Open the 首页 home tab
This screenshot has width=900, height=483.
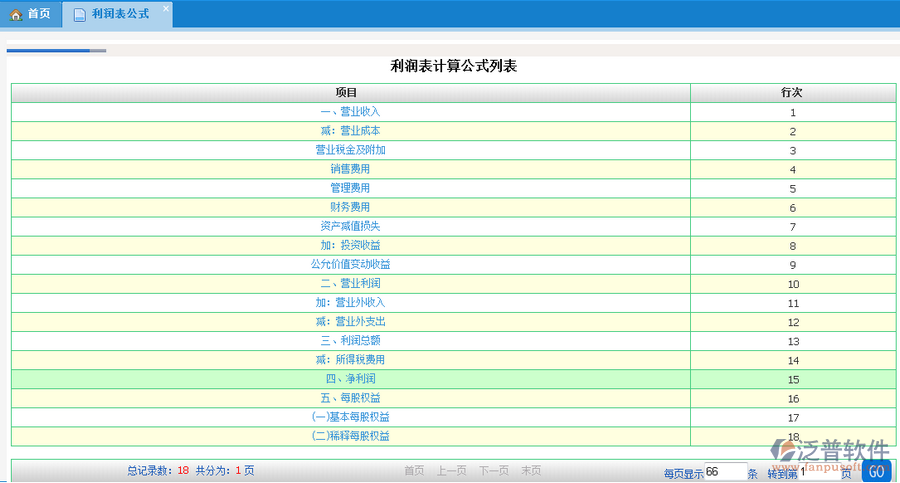coord(31,14)
